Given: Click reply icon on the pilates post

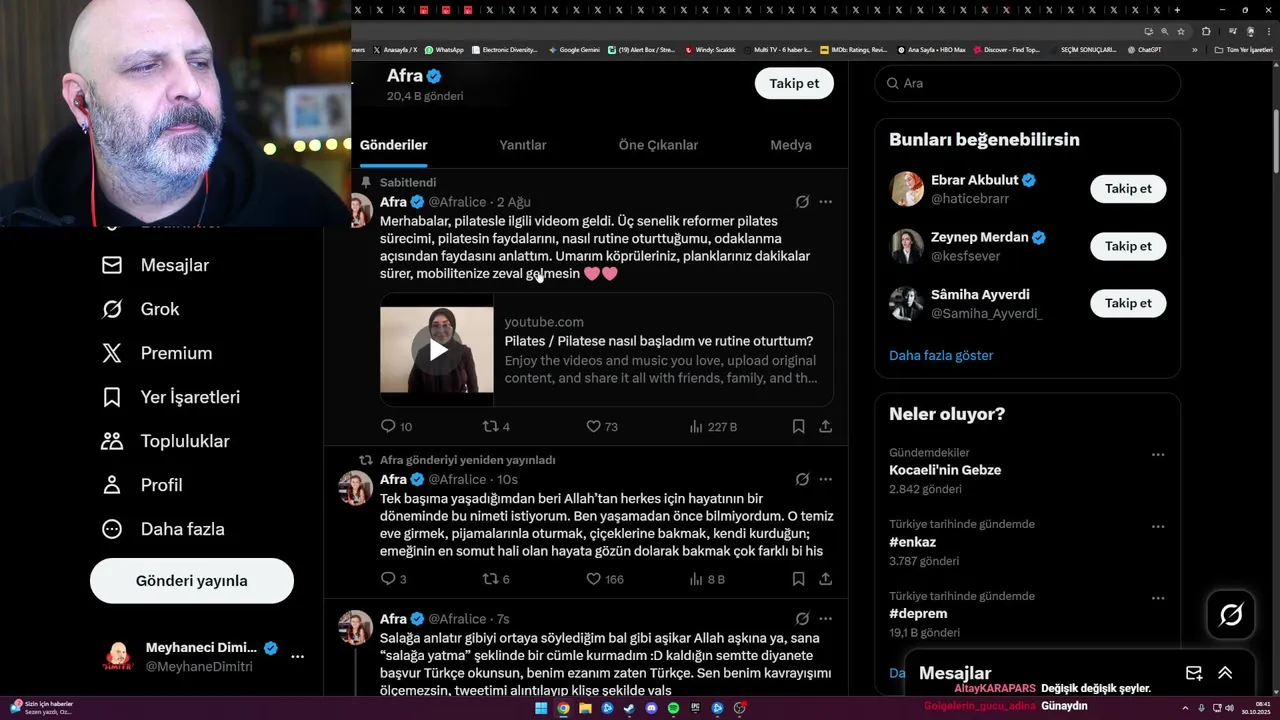Looking at the screenshot, I should point(388,426).
